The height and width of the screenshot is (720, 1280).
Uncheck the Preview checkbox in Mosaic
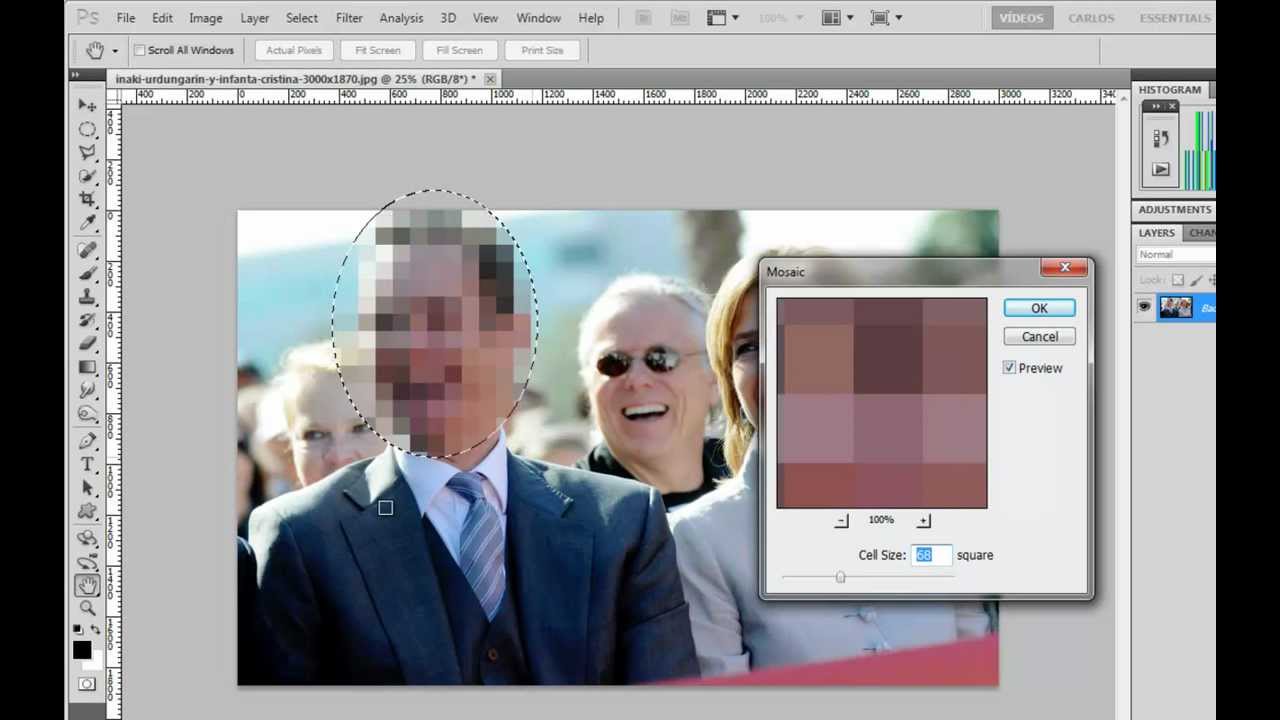tap(1009, 368)
